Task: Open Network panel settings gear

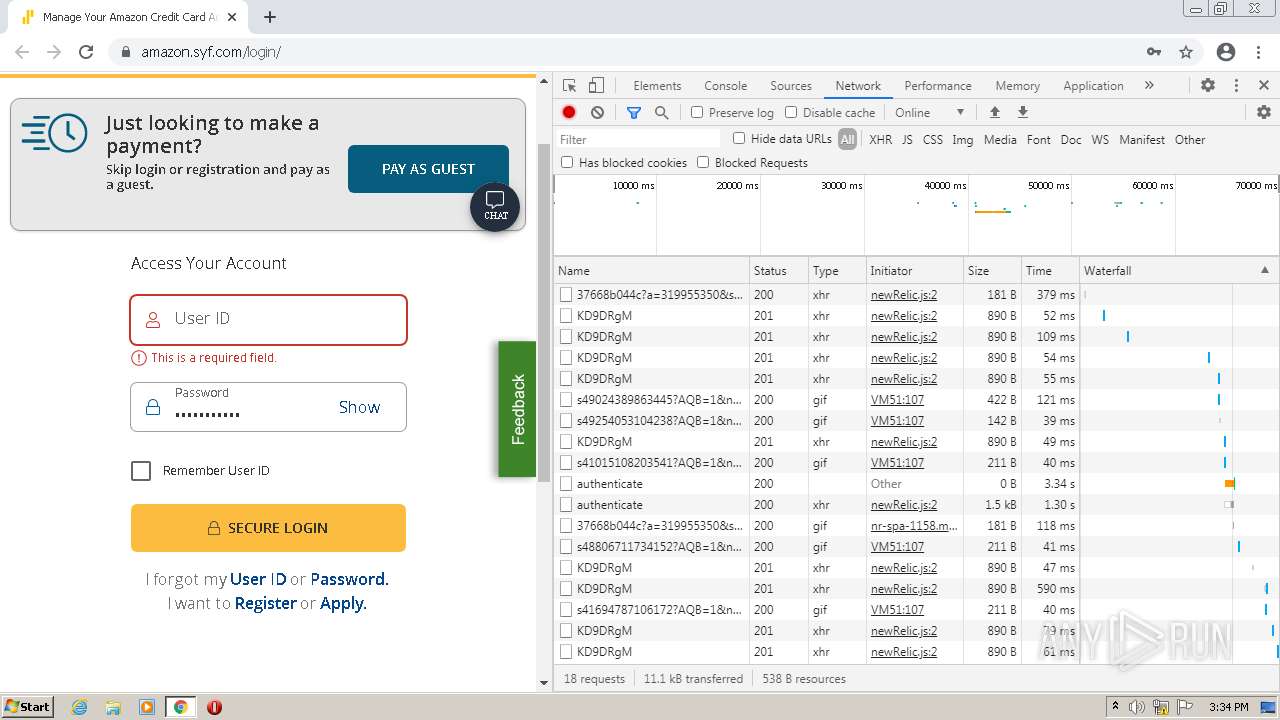Action: (x=1264, y=113)
